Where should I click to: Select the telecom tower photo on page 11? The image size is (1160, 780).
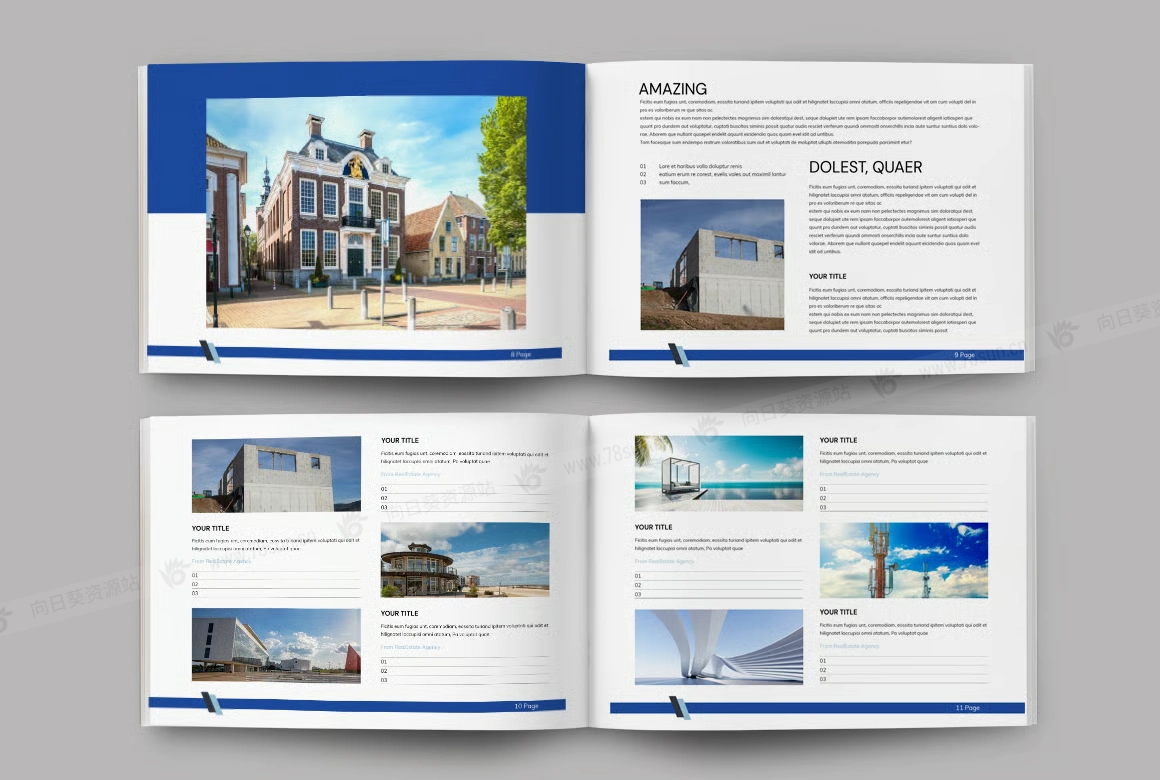click(903, 560)
